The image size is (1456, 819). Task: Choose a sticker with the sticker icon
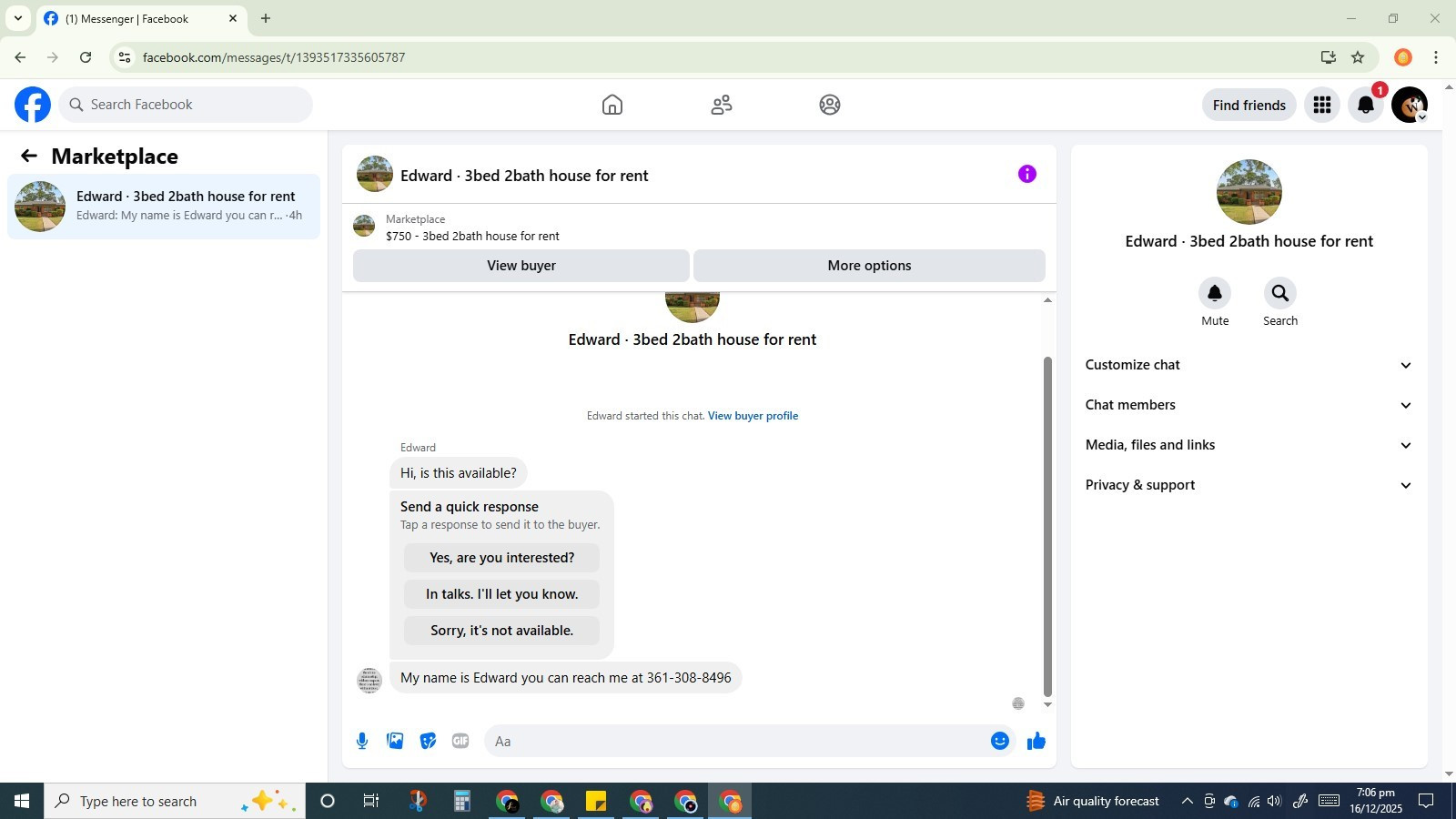[428, 741]
